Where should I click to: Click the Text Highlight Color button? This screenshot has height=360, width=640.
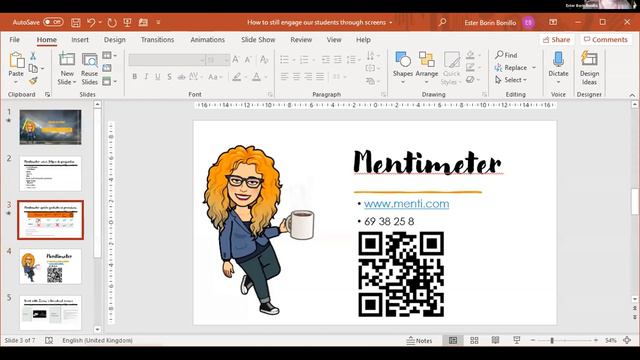coord(236,76)
